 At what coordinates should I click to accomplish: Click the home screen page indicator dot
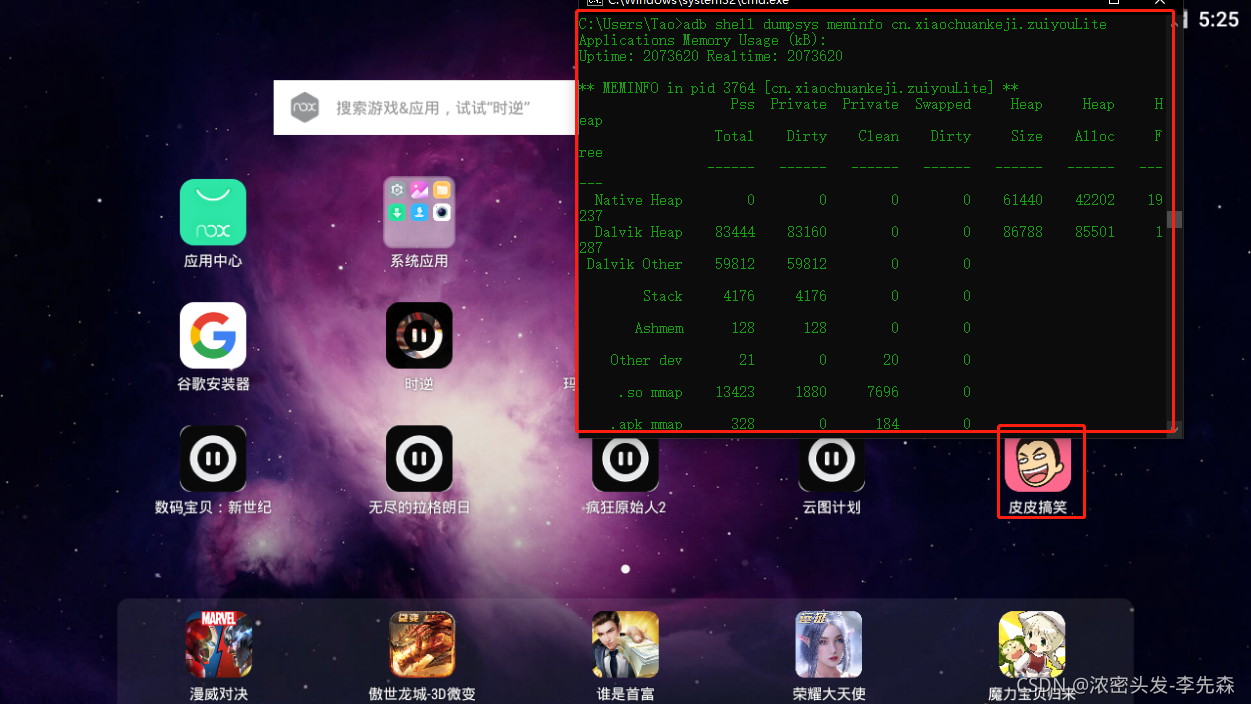point(625,569)
